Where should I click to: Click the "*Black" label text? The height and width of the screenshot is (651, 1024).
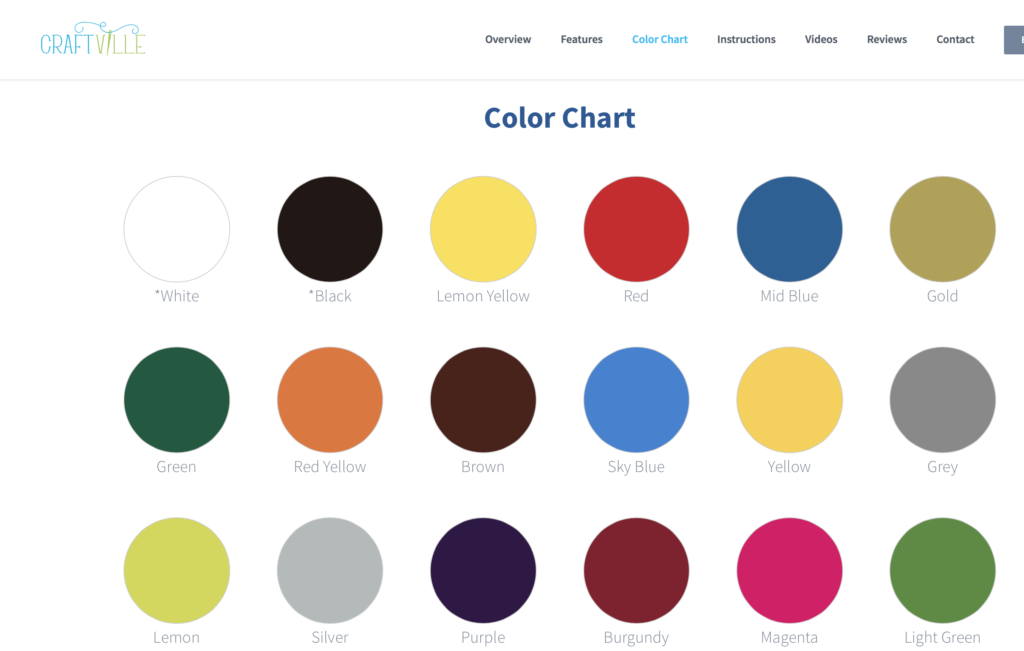(330, 296)
